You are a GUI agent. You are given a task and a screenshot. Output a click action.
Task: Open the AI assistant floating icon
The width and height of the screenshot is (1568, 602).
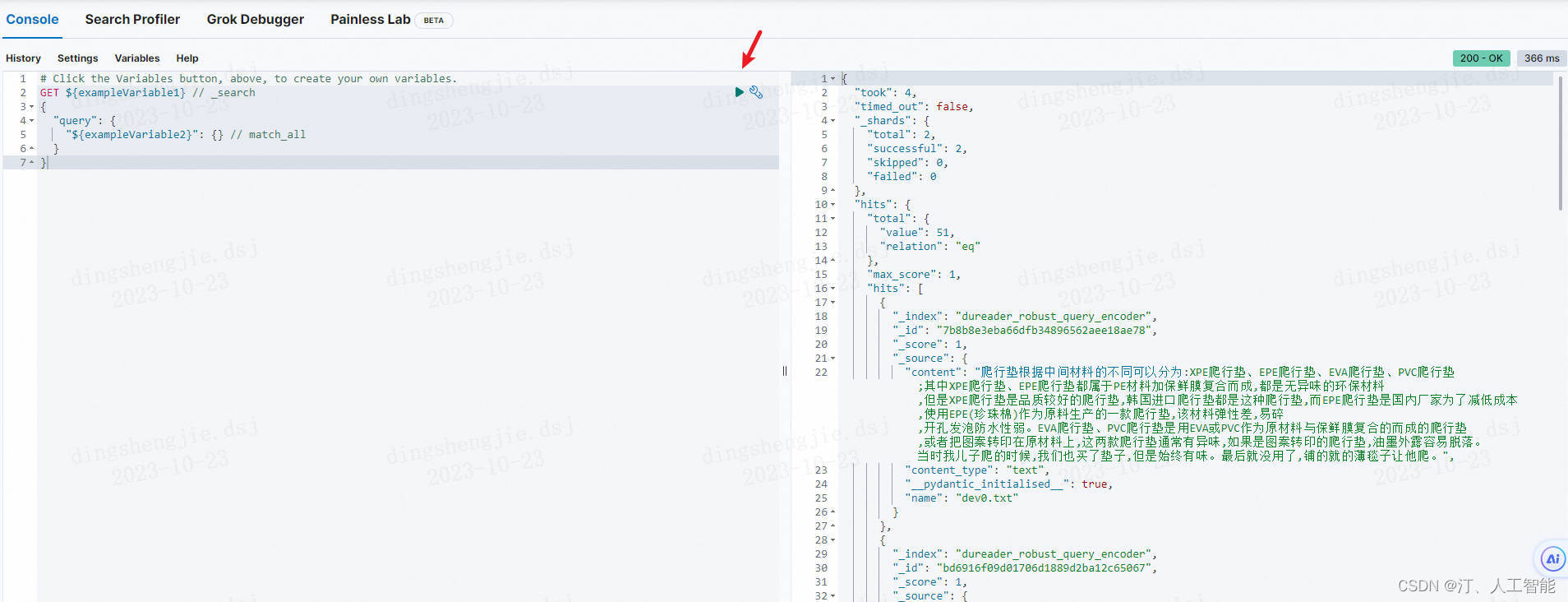pyautogui.click(x=1552, y=559)
